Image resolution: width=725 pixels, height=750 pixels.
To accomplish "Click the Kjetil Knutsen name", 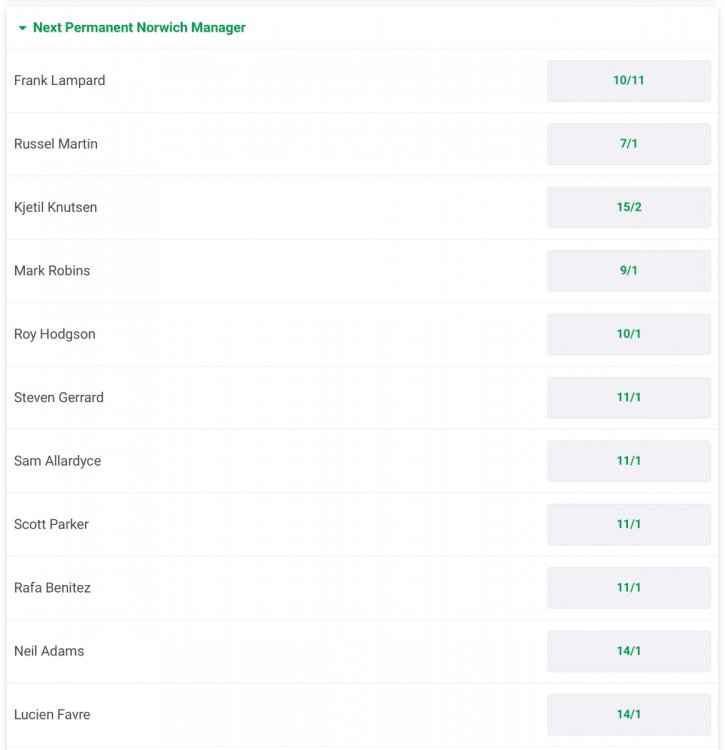I will pos(55,207).
